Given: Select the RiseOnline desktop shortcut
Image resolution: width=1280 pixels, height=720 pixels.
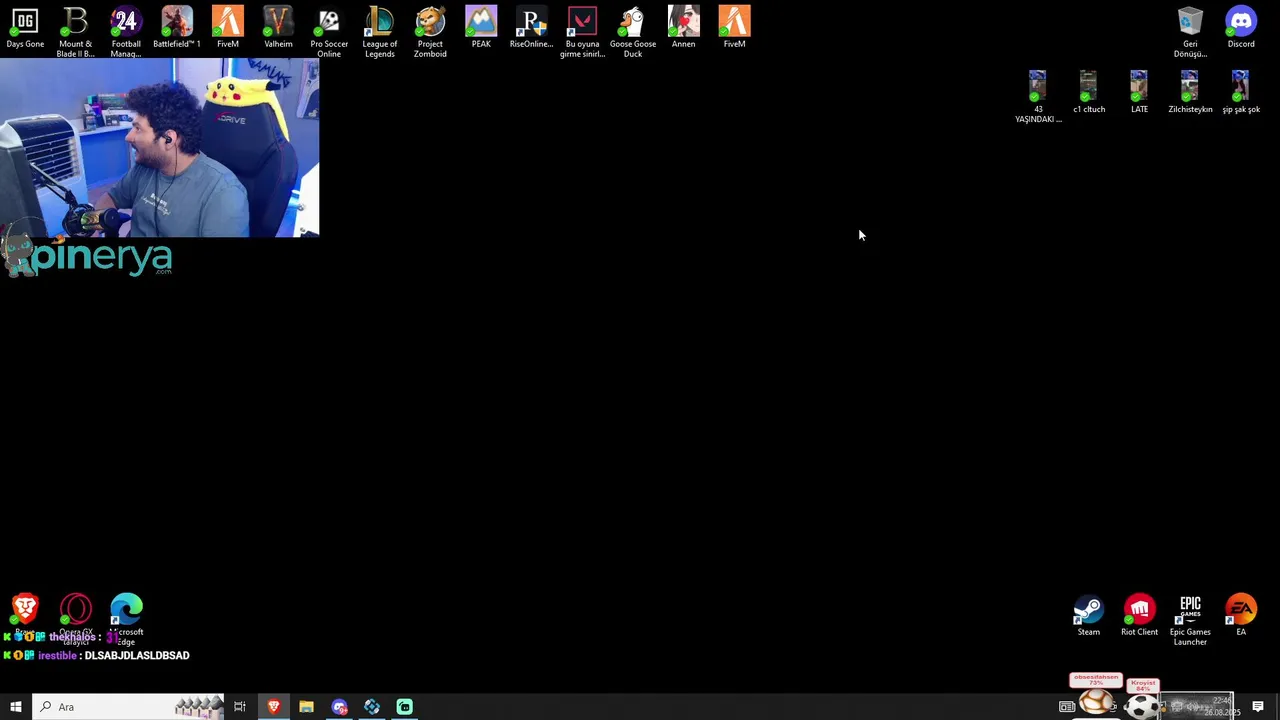Looking at the screenshot, I should pos(531,28).
